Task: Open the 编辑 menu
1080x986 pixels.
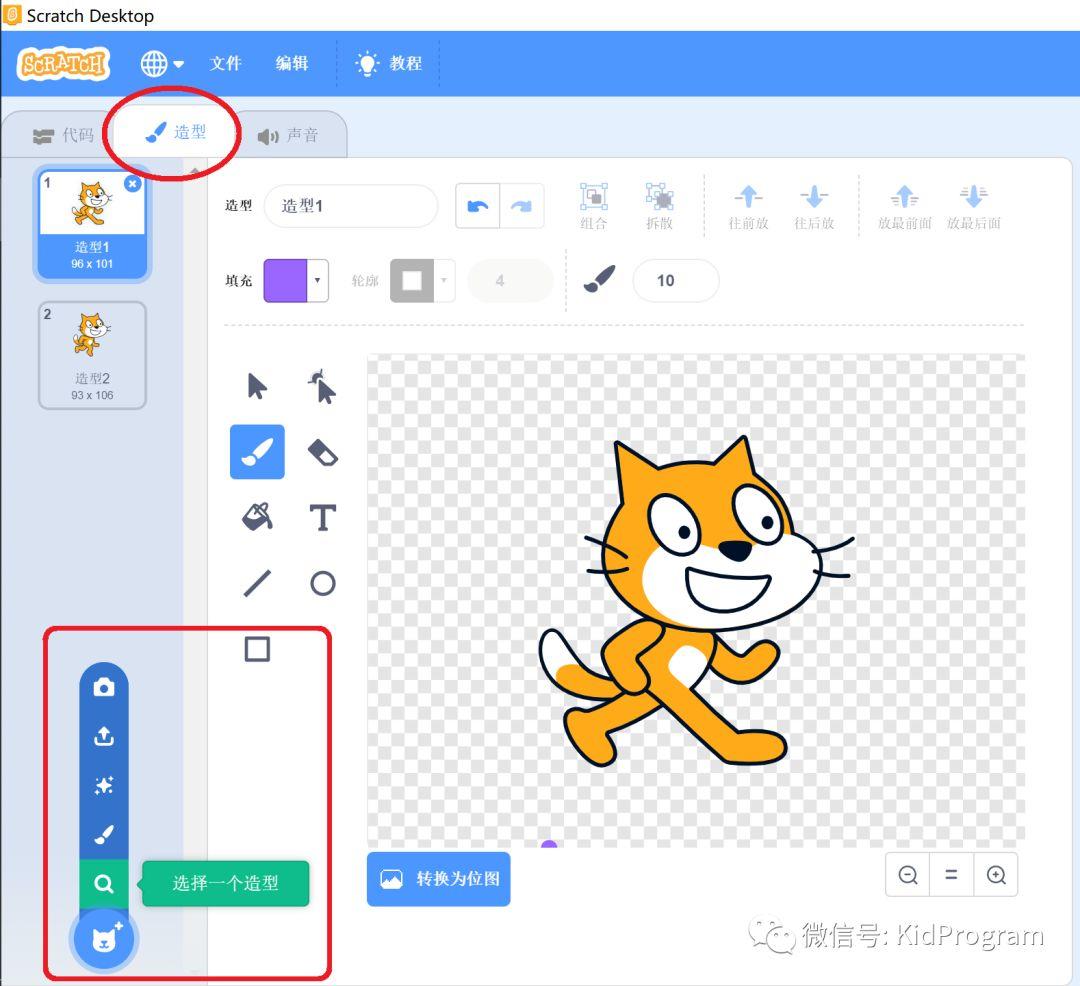Action: (x=291, y=63)
